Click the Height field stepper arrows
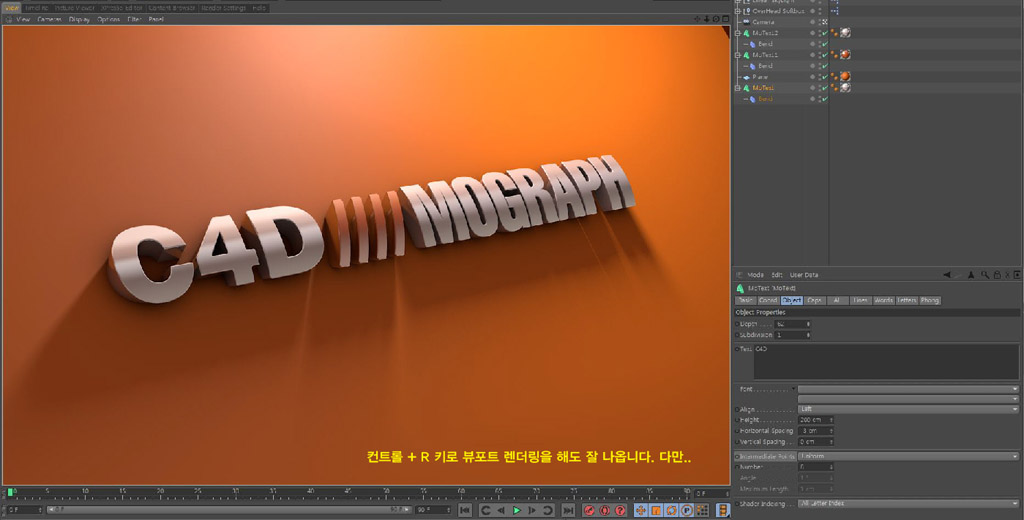1024x520 pixels. point(831,420)
